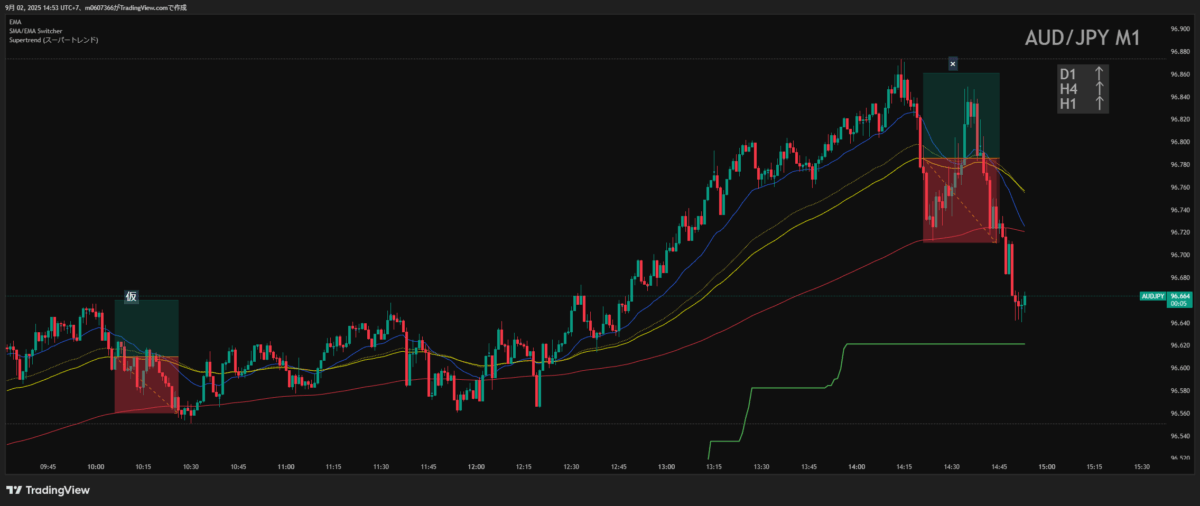Click the × marker above the short position
Screen dimensions: 1200x506
pyautogui.click(x=953, y=64)
